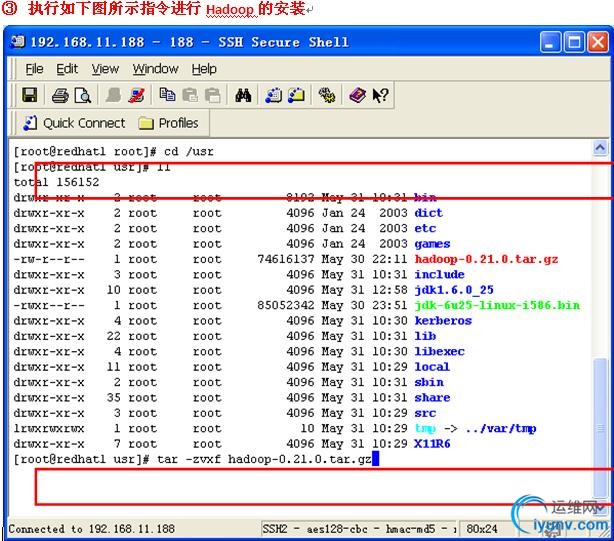Click the hadoop-0.21.0.tar.gz file name

[x=486, y=259]
